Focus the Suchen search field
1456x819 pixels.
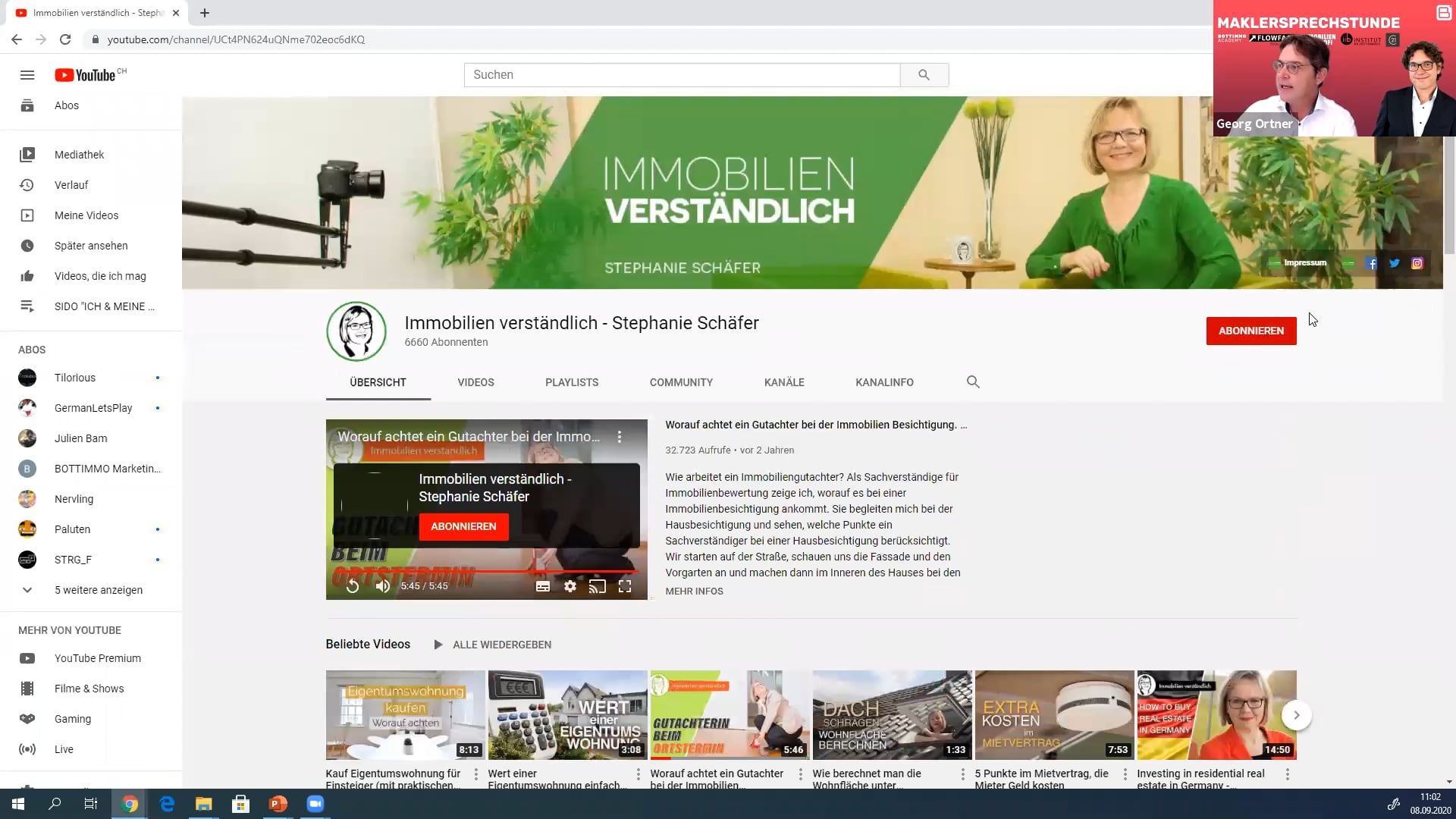coord(682,75)
